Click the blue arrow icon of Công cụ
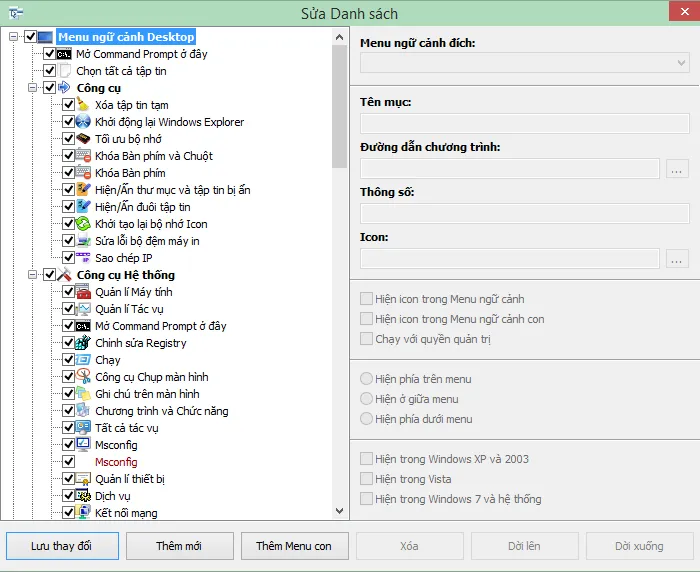700x572 pixels. tap(64, 87)
